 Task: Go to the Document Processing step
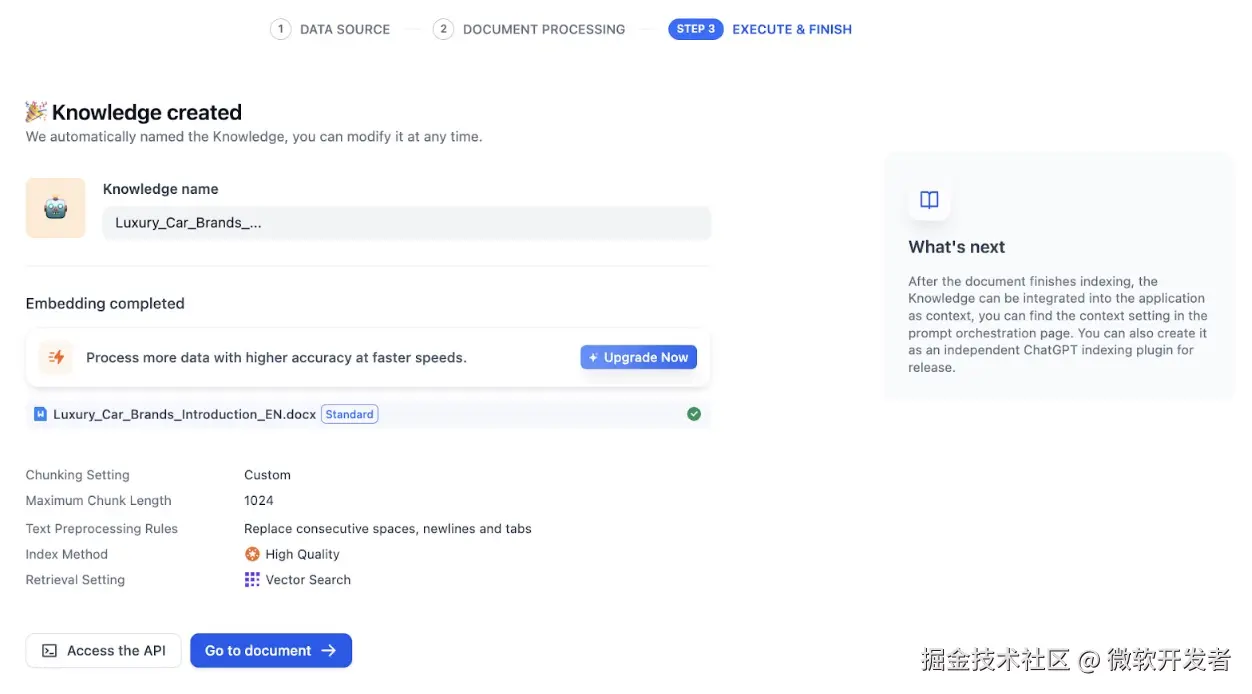click(543, 30)
